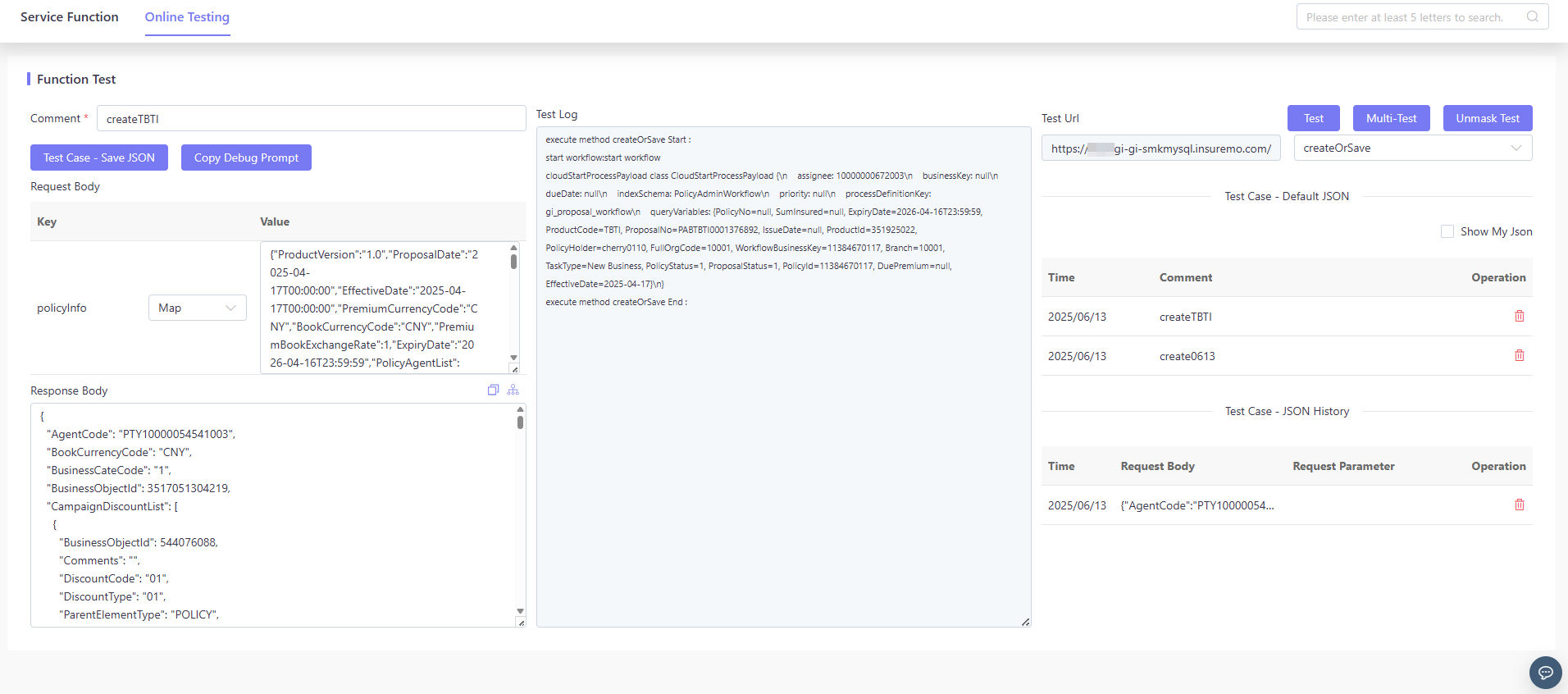Click the Test Case - Default JSON heading
The height and width of the screenshot is (694, 1568).
pos(1287,196)
